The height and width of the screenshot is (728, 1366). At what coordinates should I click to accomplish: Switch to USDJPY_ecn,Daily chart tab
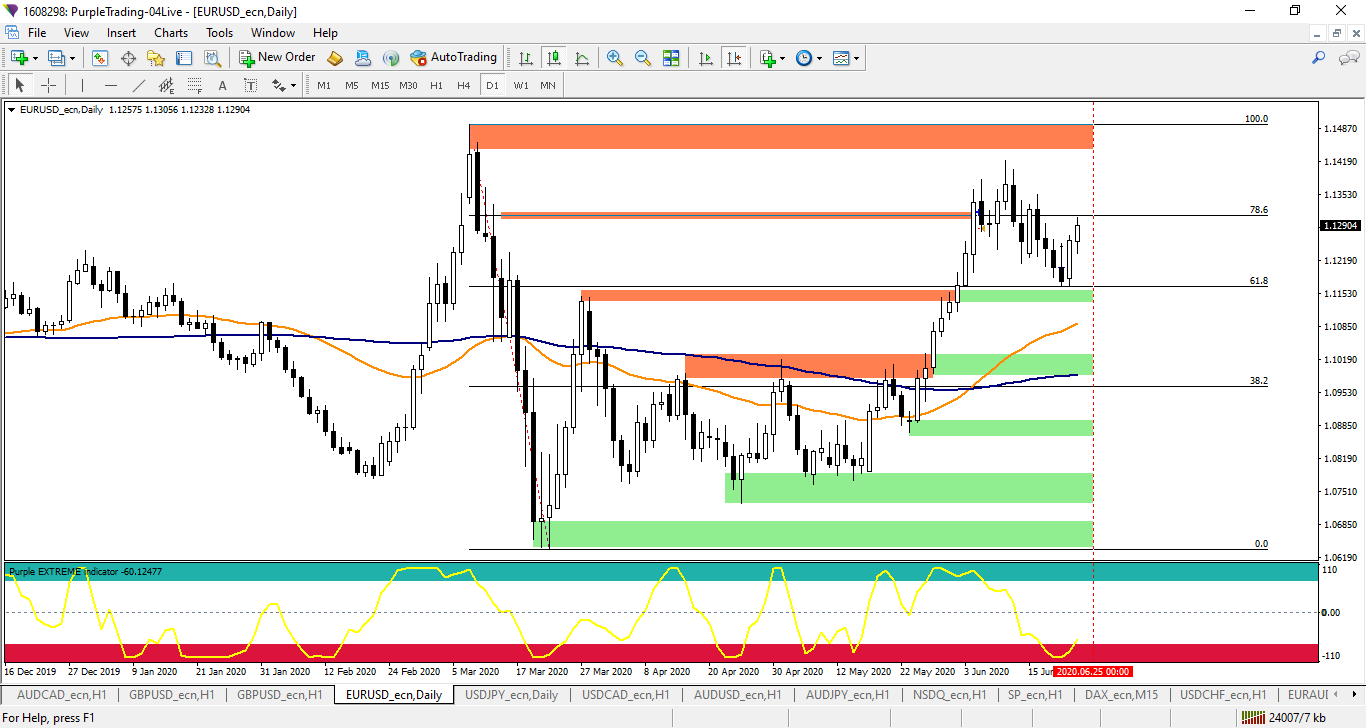pos(512,695)
